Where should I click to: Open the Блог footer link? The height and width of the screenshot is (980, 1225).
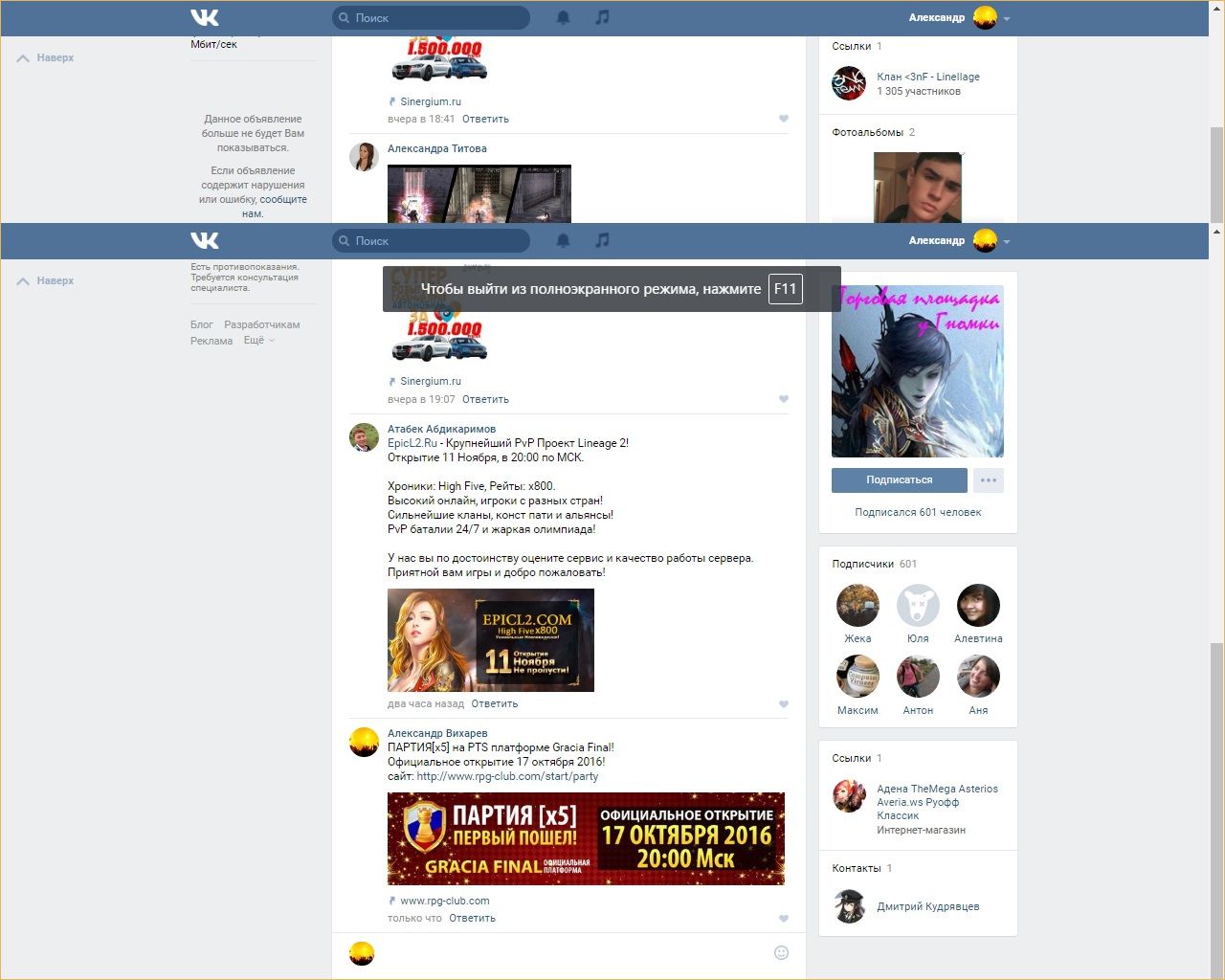pos(202,324)
